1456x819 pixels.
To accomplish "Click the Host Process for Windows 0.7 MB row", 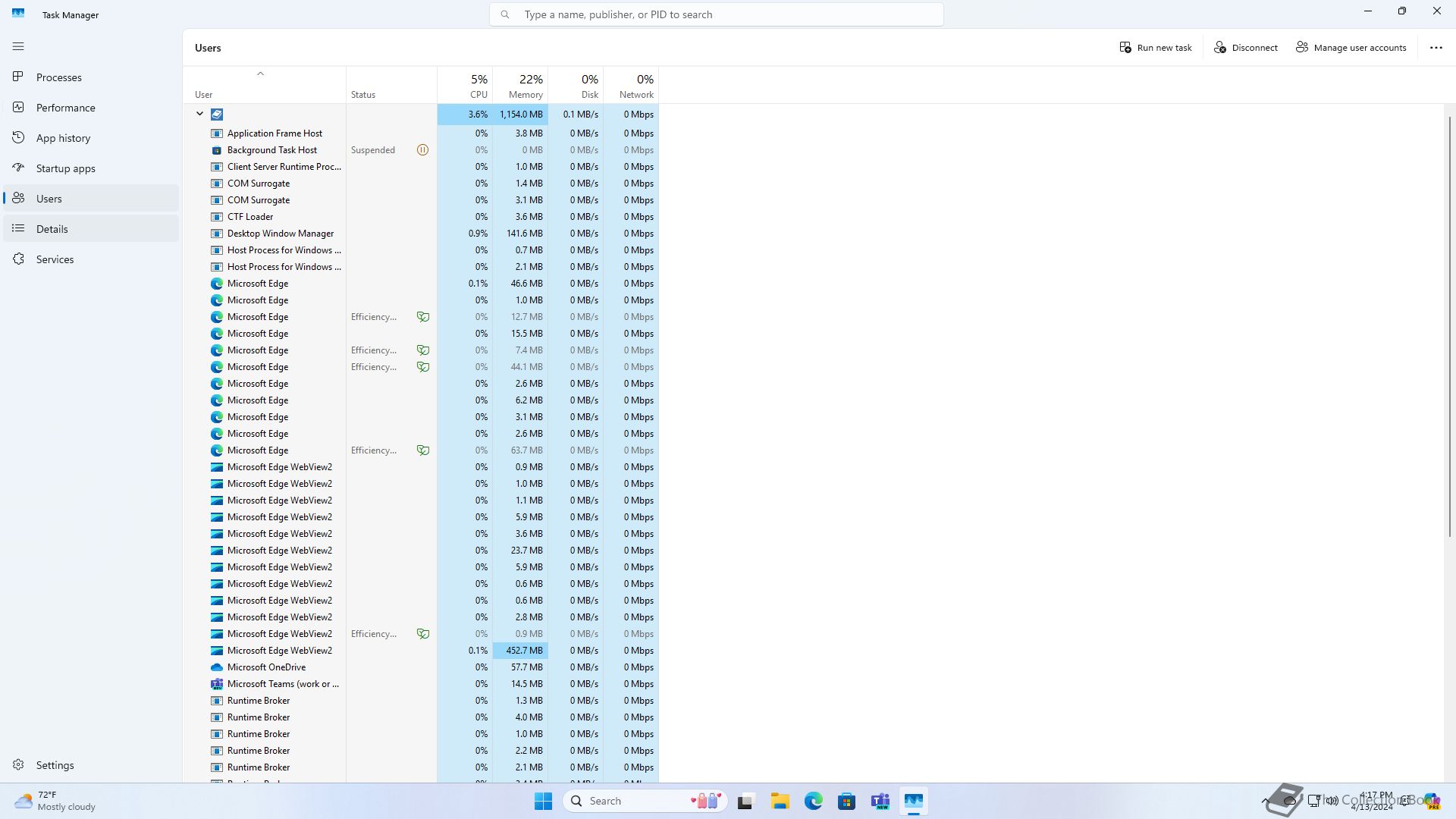I will coord(421,250).
